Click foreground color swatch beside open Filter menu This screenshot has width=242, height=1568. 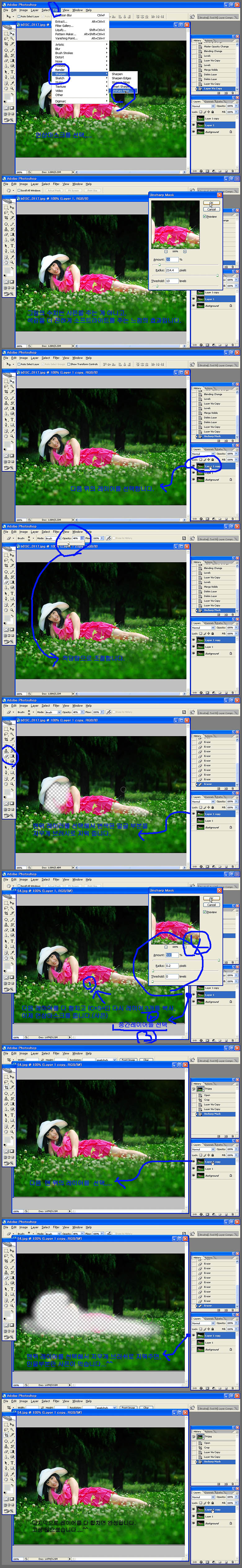[7, 97]
